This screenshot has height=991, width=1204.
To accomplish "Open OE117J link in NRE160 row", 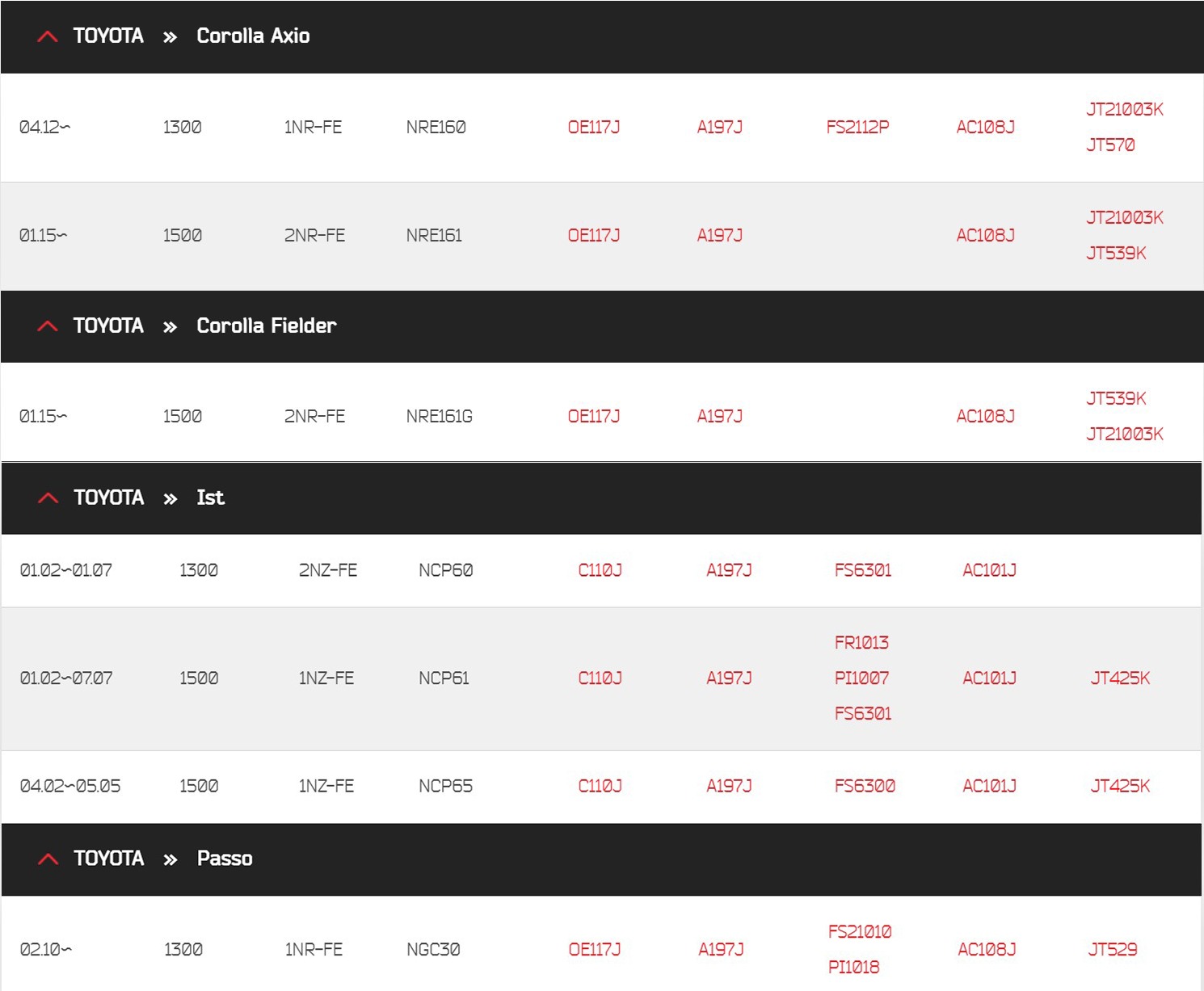I will [x=593, y=128].
